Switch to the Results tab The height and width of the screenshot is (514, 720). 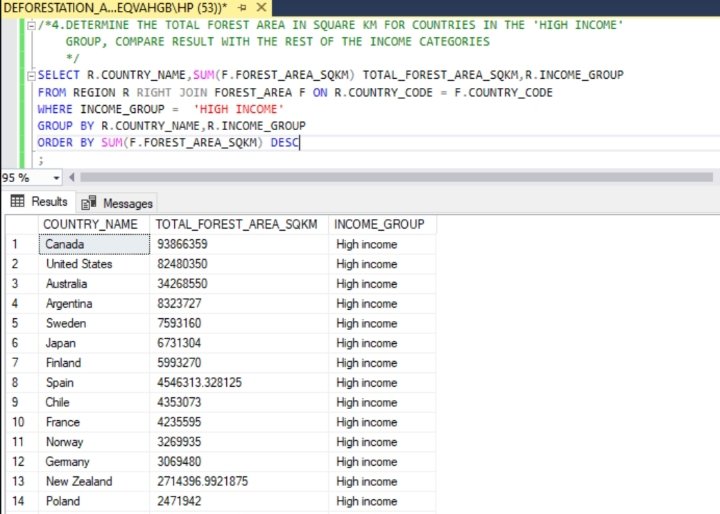tap(39, 202)
